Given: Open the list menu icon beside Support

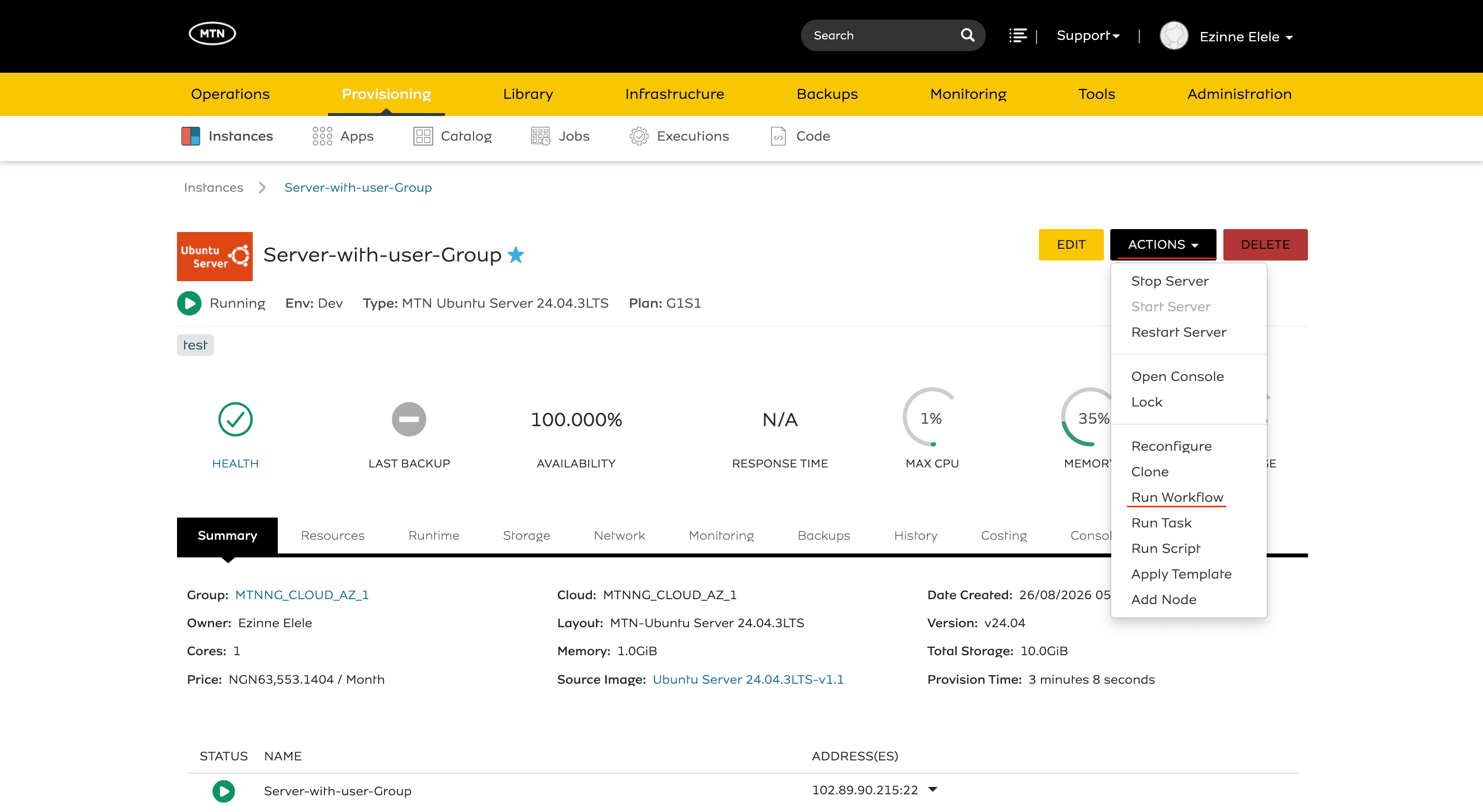Looking at the screenshot, I should 1018,36.
